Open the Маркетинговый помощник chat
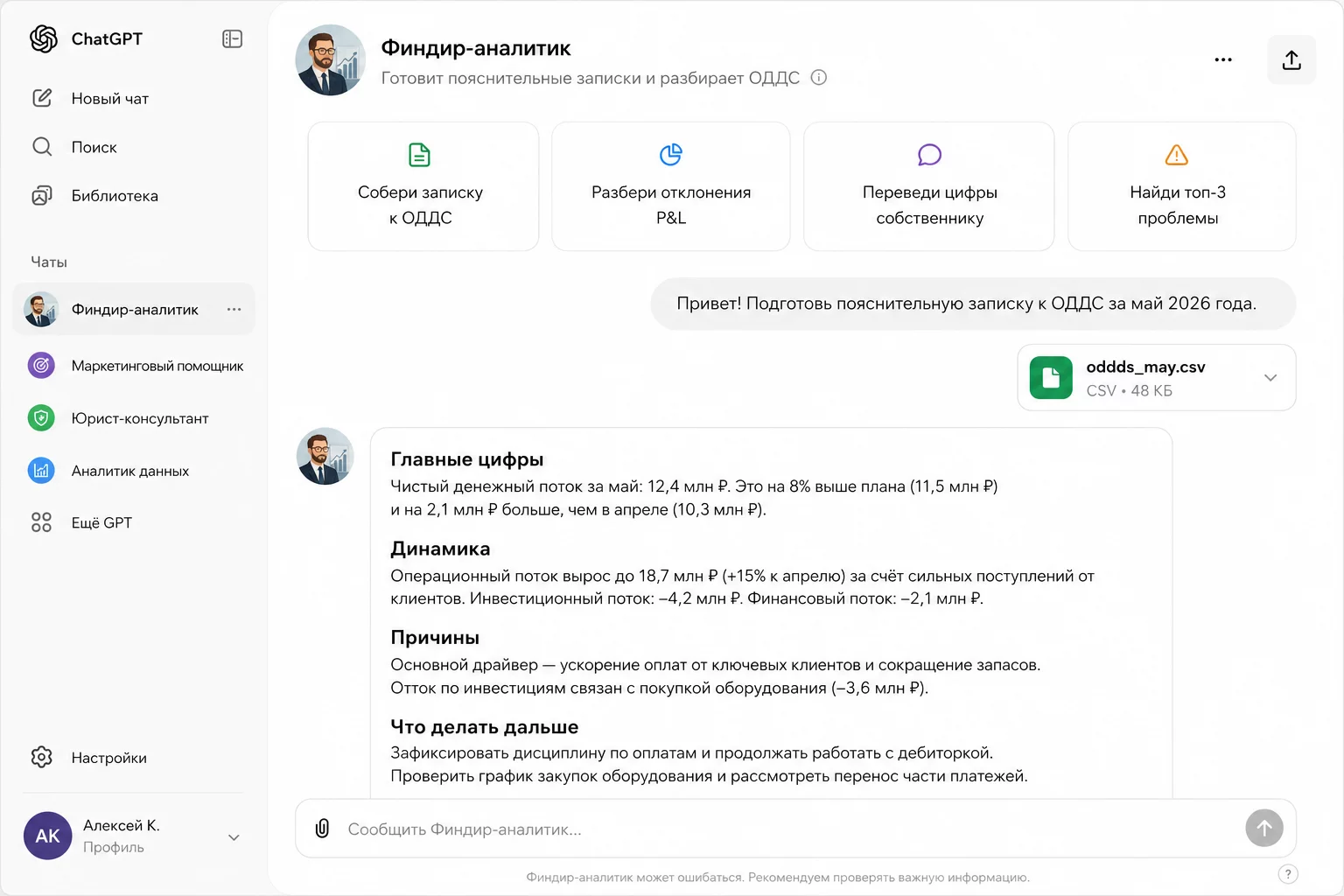Viewport: 1344px width, 896px height. 134,365
